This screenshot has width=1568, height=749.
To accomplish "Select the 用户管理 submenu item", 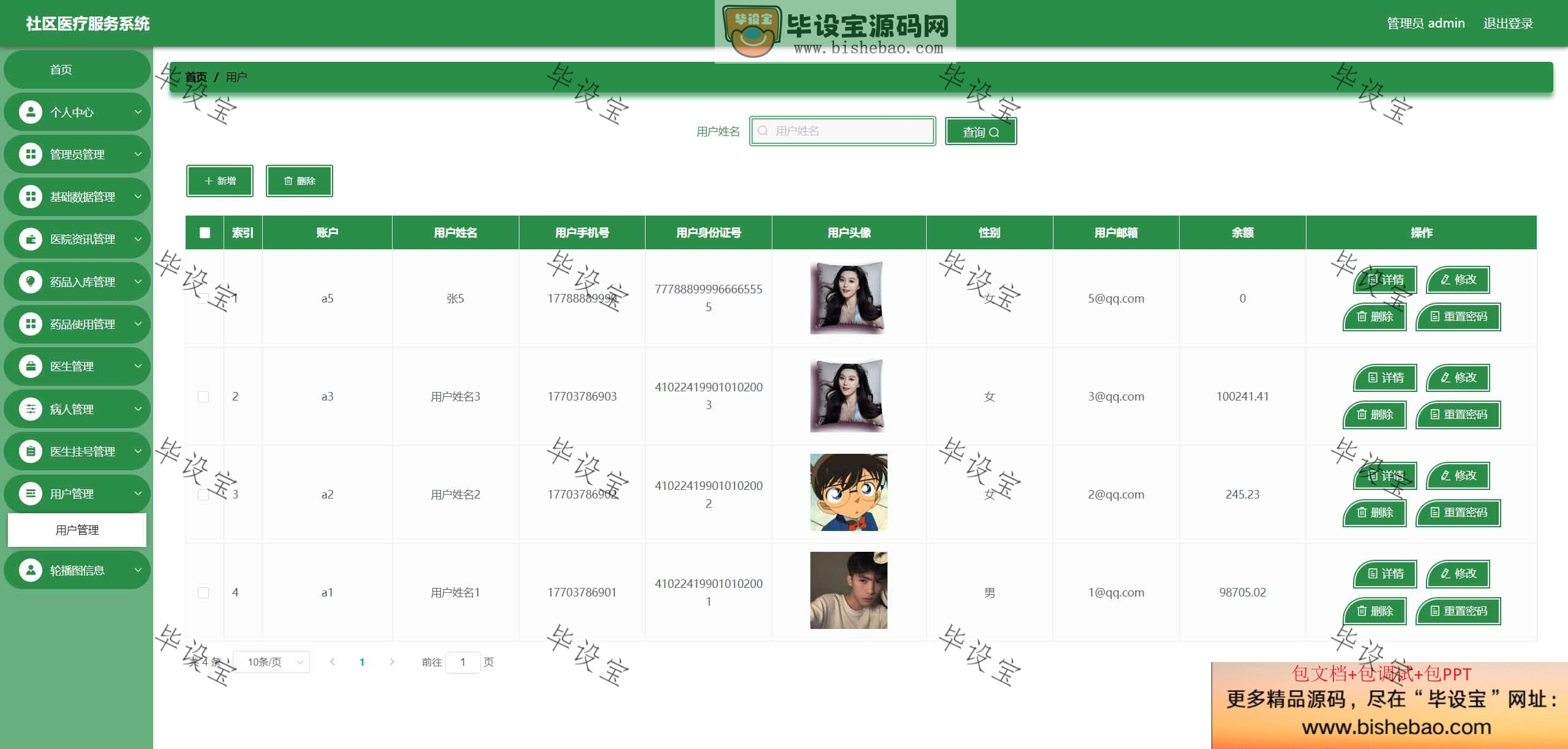I will pos(77,530).
